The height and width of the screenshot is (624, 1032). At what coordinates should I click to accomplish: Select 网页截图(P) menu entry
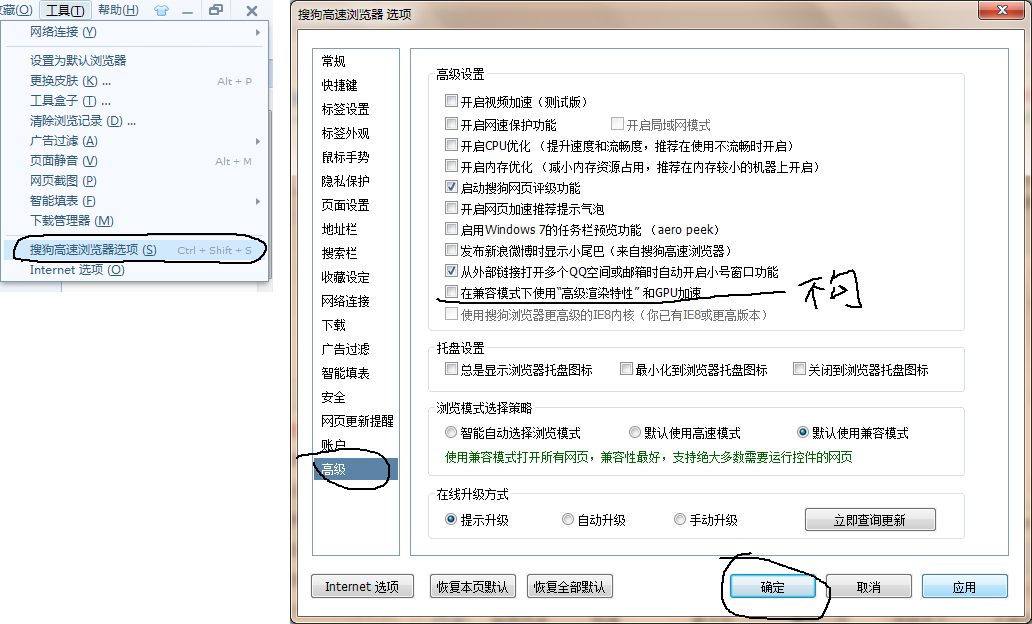pyautogui.click(x=134, y=180)
